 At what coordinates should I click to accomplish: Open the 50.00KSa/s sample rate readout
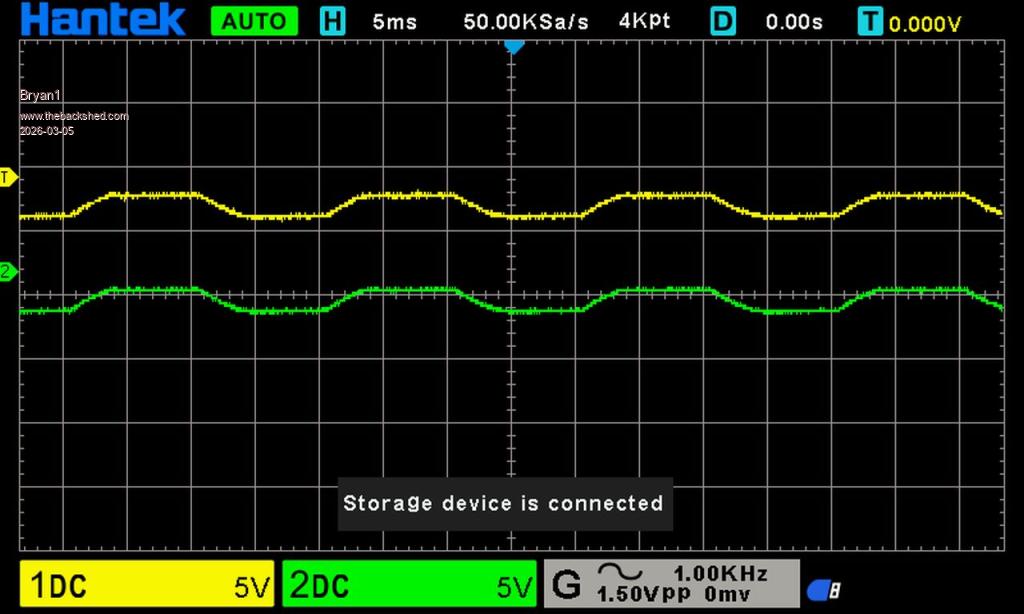pyautogui.click(x=526, y=21)
